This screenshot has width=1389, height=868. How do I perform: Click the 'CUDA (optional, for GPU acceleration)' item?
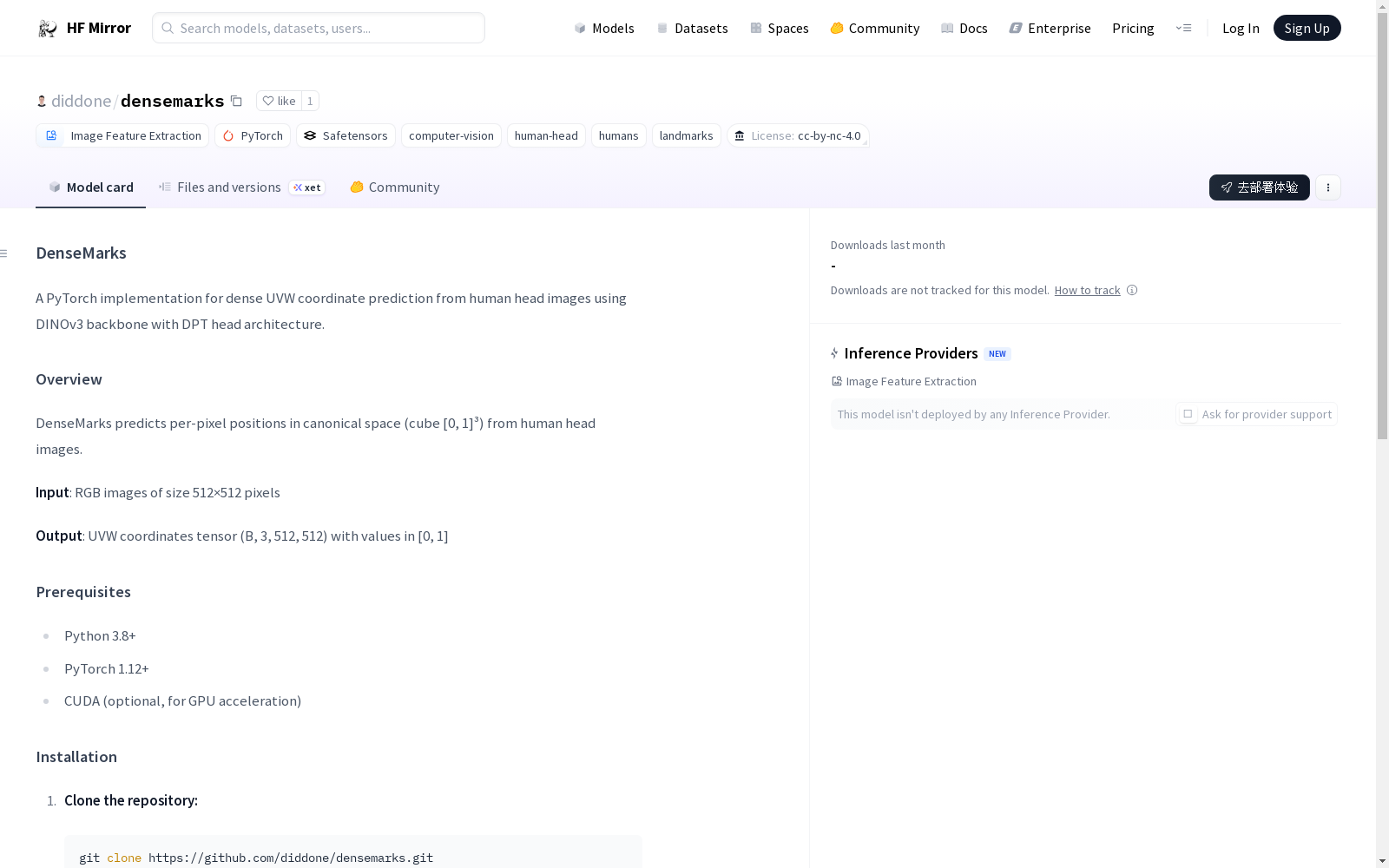[x=182, y=701]
